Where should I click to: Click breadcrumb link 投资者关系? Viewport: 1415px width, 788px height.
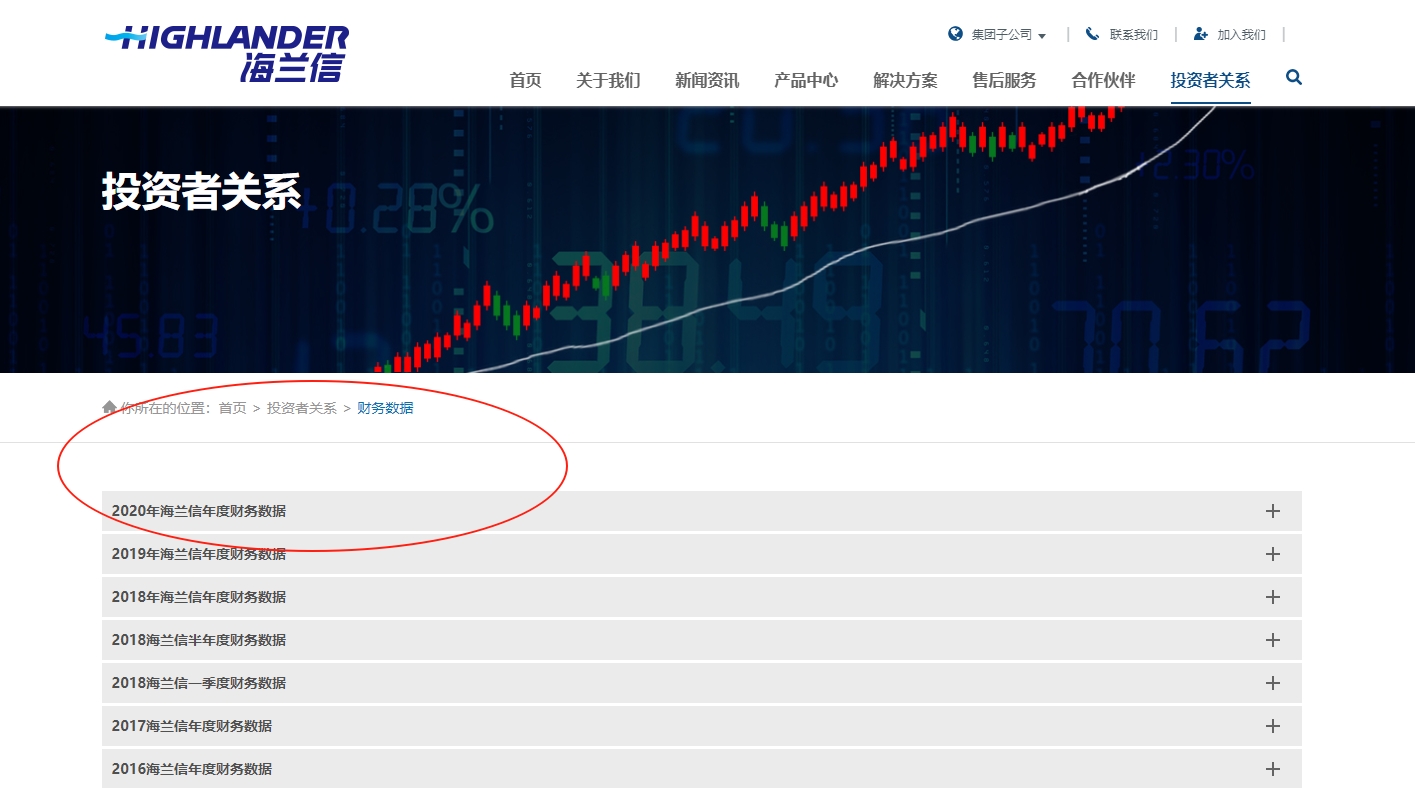(302, 408)
